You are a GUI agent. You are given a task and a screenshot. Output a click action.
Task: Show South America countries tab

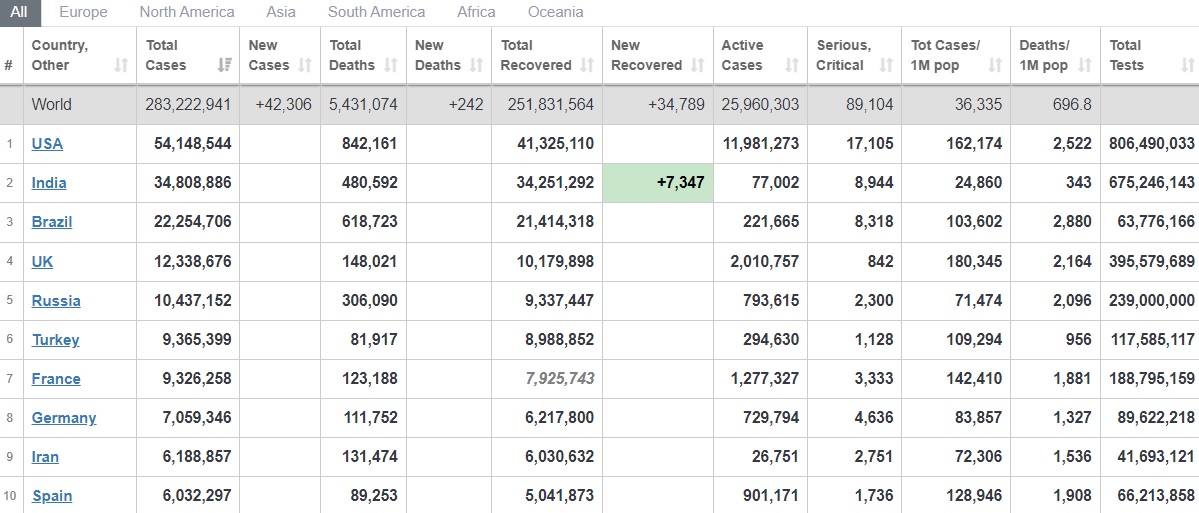pyautogui.click(x=376, y=12)
